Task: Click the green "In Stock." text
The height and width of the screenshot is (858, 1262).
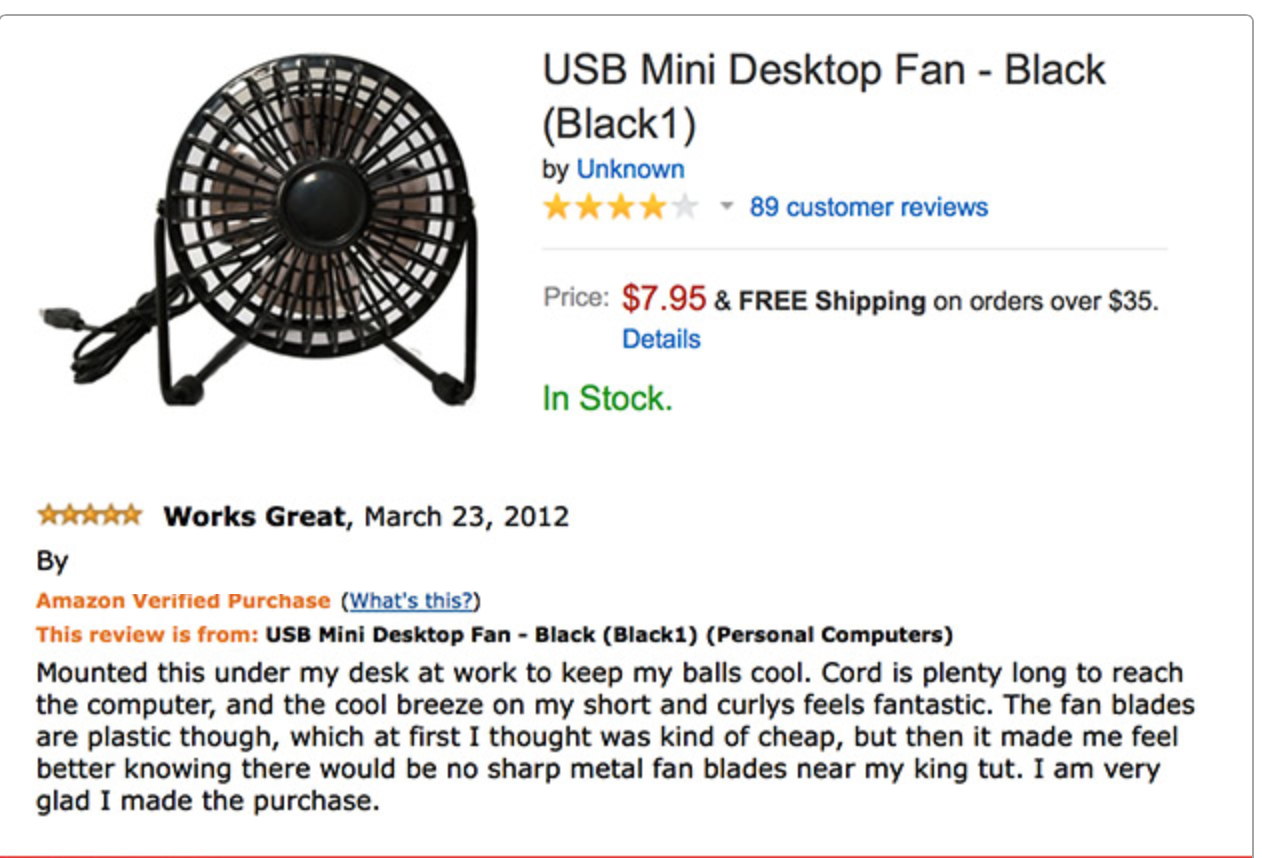Action: click(x=607, y=398)
